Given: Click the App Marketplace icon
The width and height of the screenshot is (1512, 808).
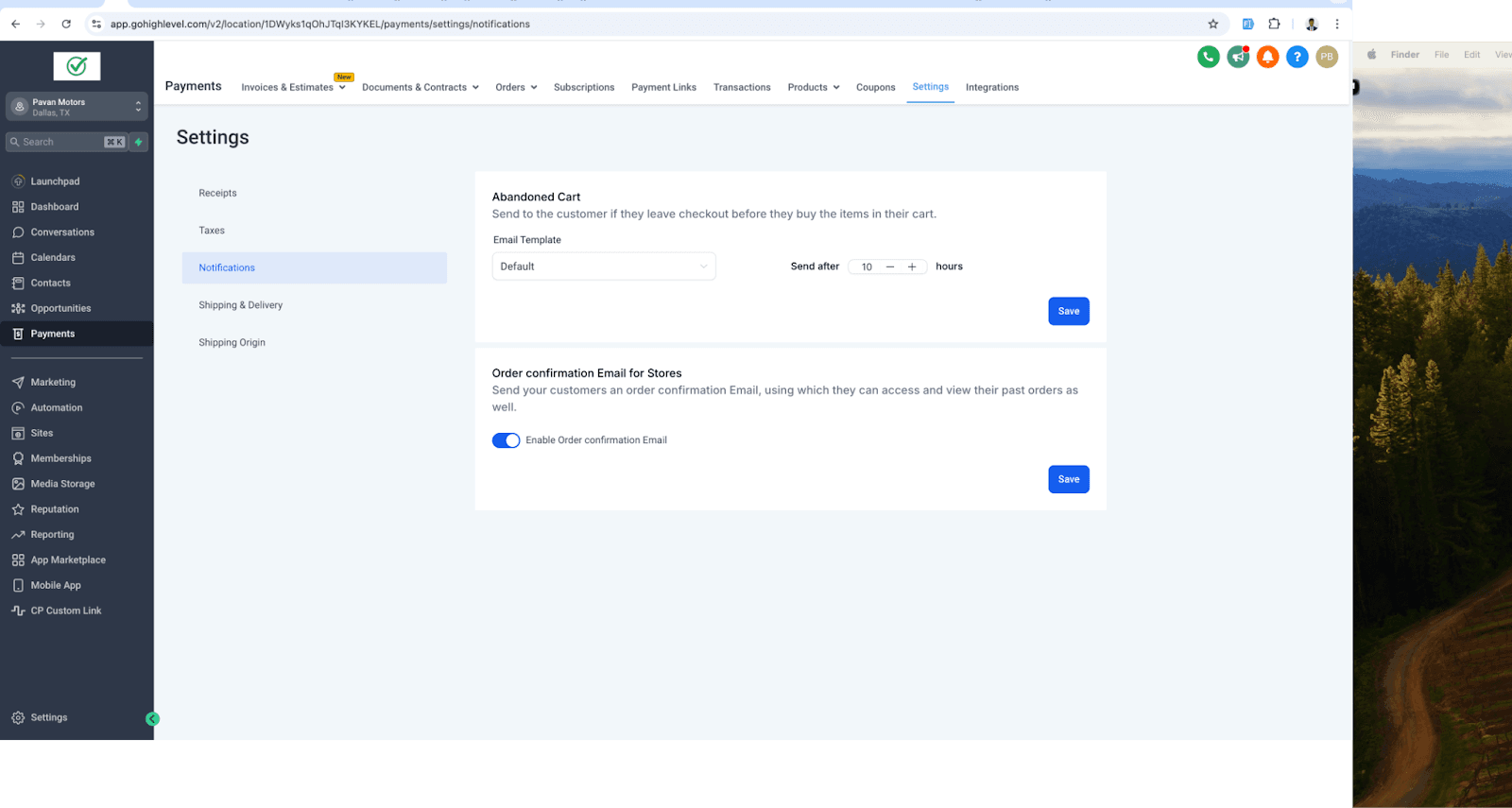Looking at the screenshot, I should pos(18,560).
